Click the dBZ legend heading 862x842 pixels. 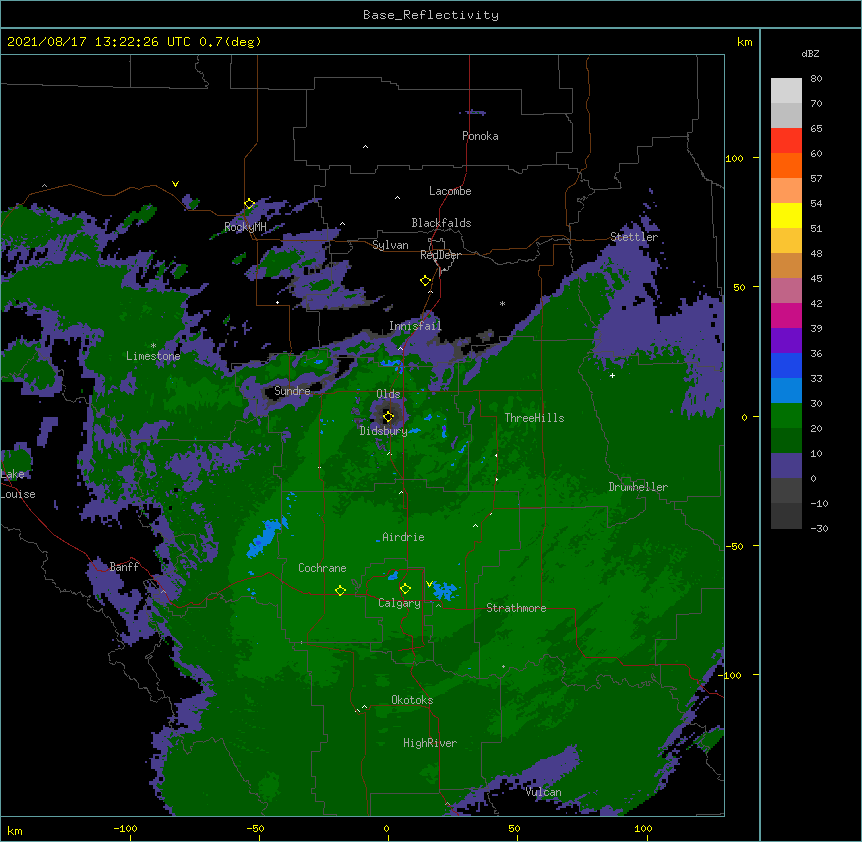pyautogui.click(x=810, y=53)
